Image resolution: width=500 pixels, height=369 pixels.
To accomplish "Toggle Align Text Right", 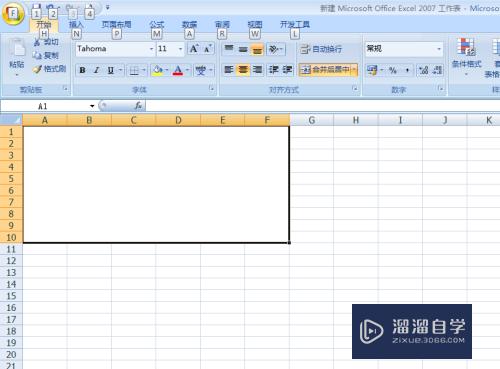I will [257, 70].
